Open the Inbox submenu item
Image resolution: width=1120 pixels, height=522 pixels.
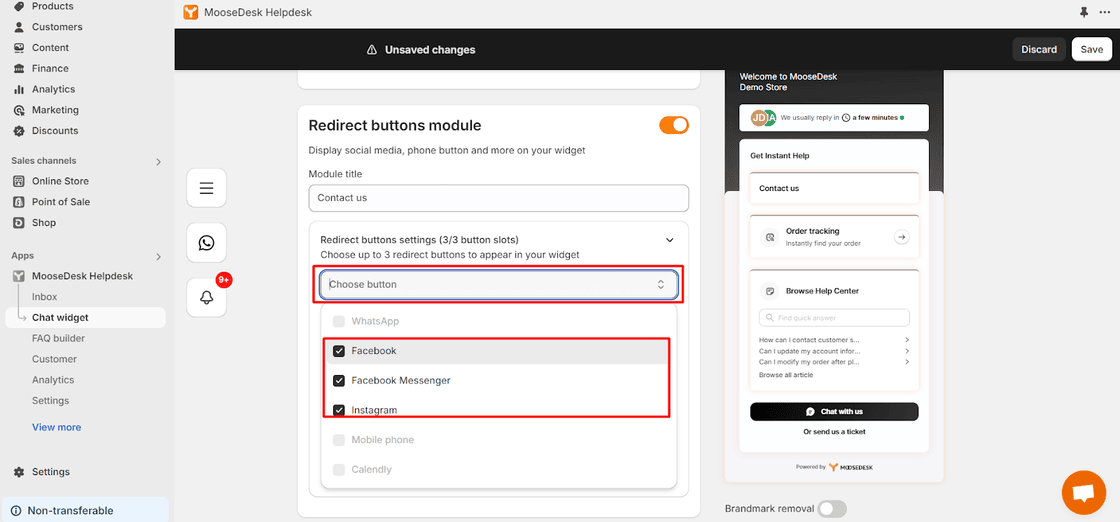click(x=44, y=297)
